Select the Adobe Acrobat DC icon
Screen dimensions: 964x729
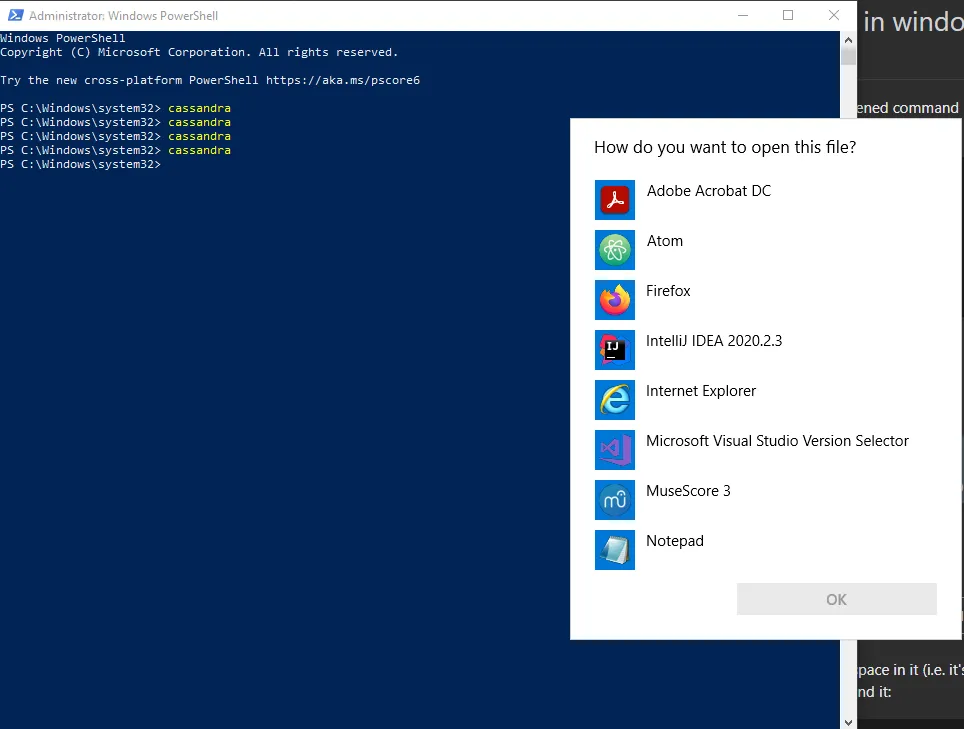[614, 200]
